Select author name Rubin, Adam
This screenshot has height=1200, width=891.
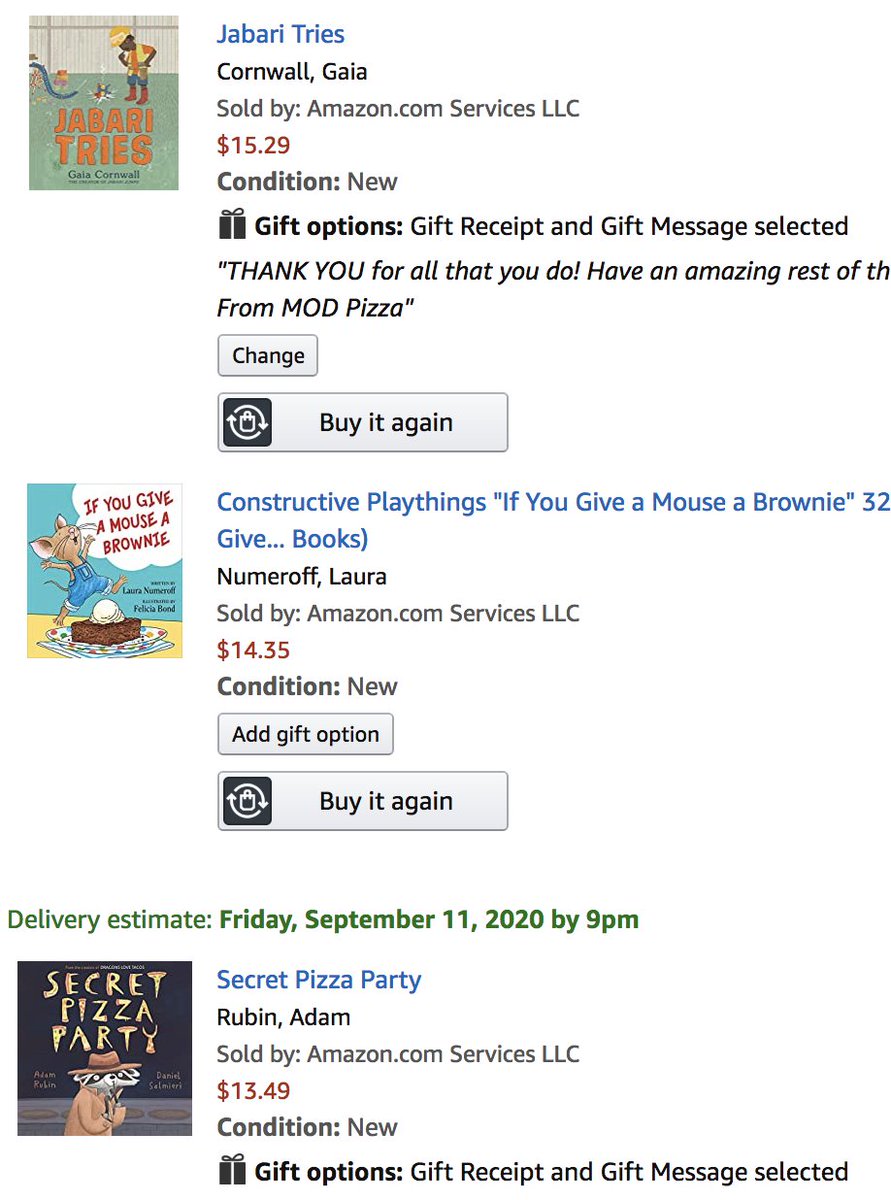(284, 1018)
